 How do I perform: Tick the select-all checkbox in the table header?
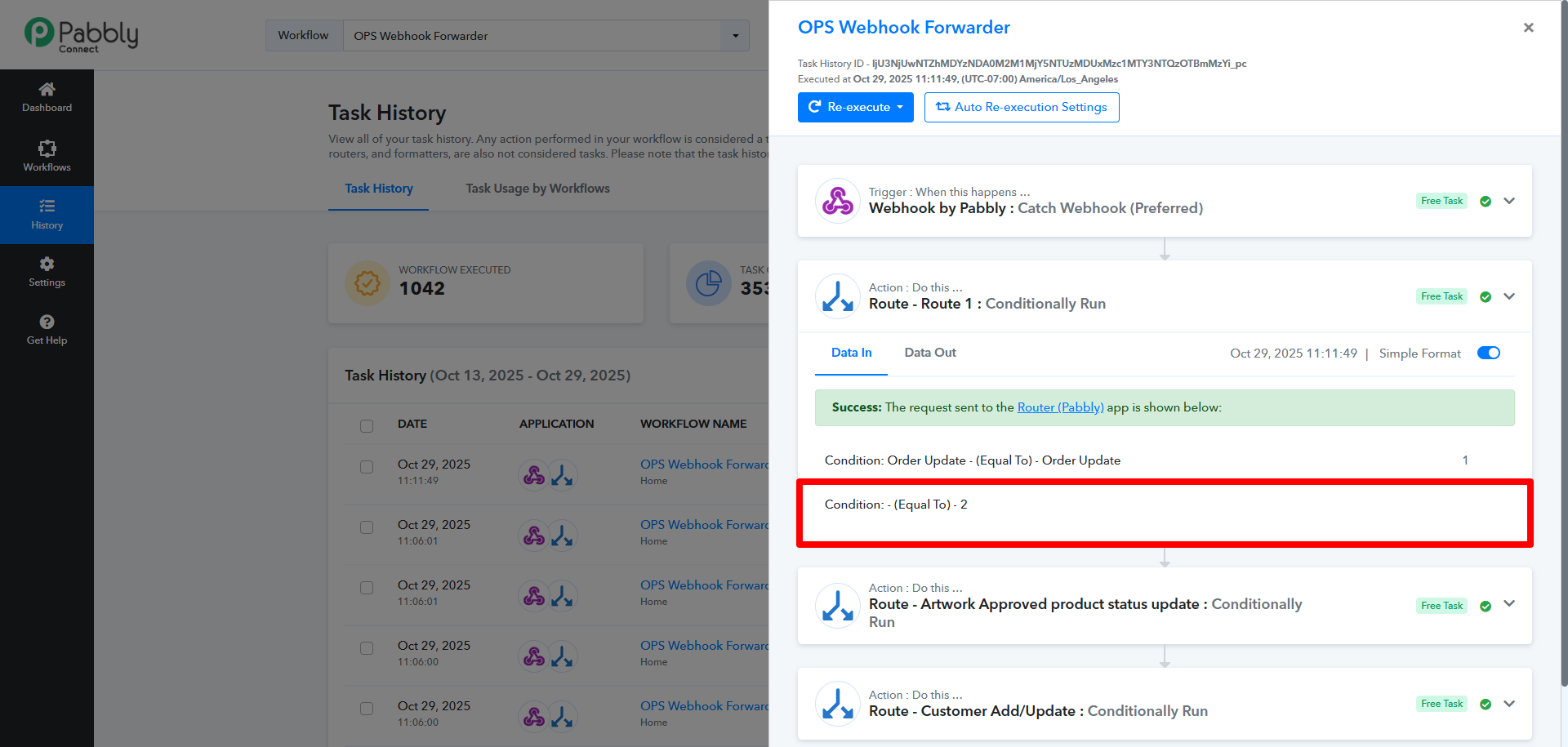(x=367, y=425)
